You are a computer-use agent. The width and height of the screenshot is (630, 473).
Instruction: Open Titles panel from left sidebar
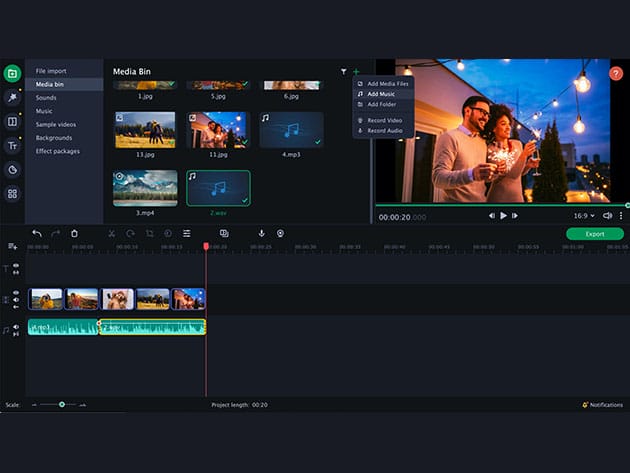12,145
